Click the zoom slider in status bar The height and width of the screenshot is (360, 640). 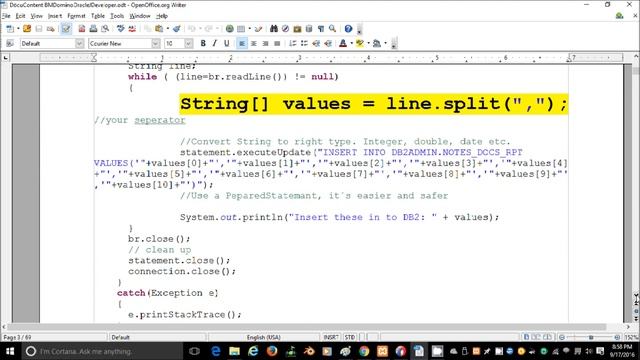pyautogui.click(x=590, y=338)
